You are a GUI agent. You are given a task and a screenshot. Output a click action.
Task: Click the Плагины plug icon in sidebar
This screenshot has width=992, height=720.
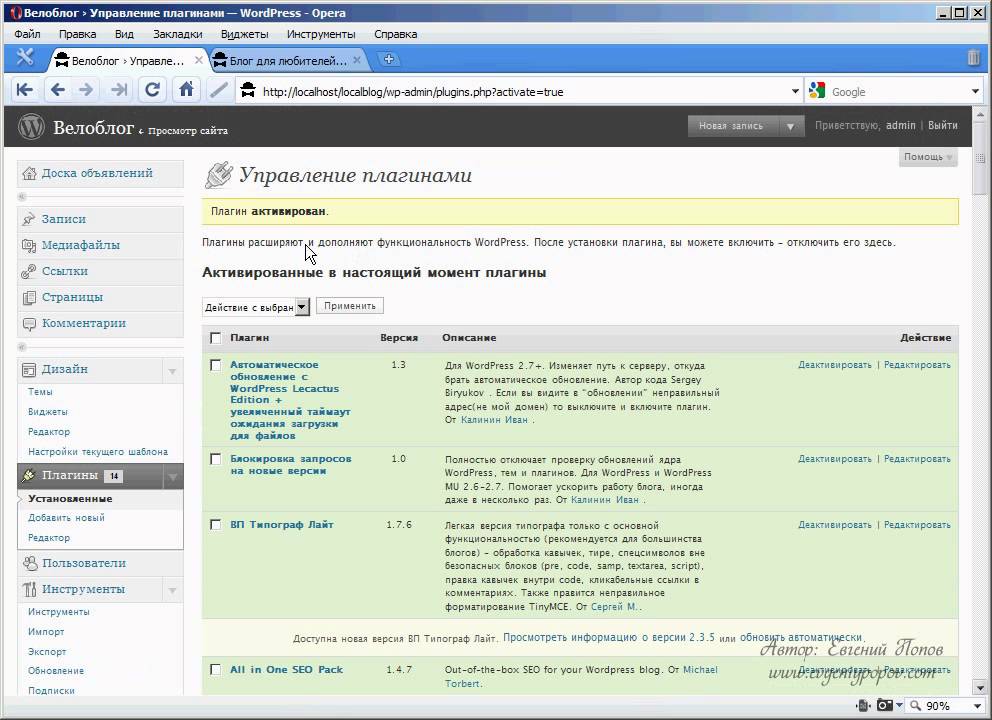[x=29, y=476]
